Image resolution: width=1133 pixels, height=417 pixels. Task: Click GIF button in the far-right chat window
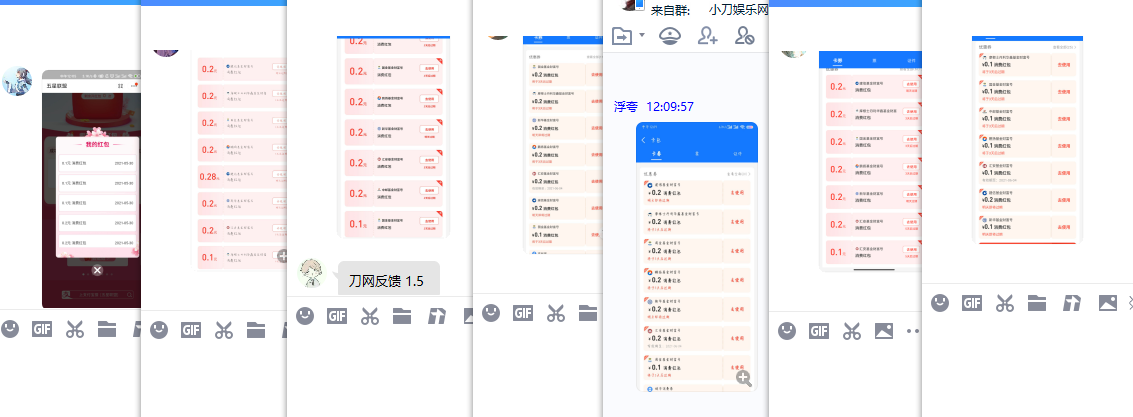(972, 303)
